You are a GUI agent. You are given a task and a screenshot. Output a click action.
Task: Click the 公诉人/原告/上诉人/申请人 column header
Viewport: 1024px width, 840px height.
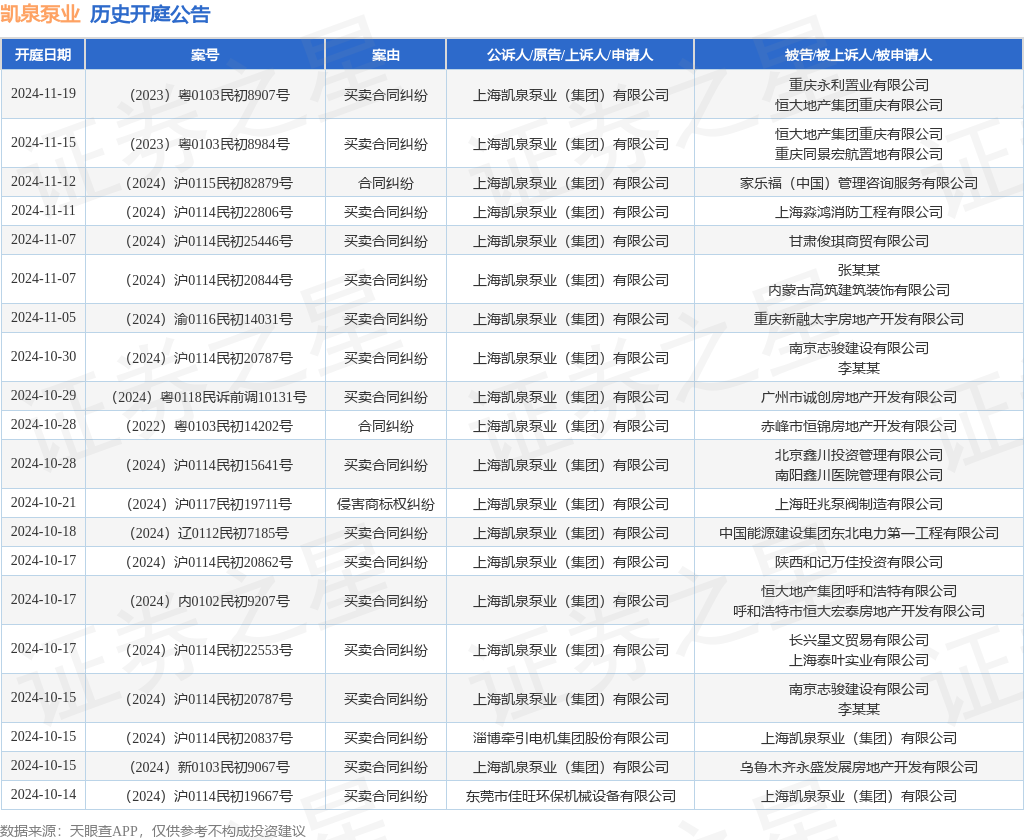569,55
